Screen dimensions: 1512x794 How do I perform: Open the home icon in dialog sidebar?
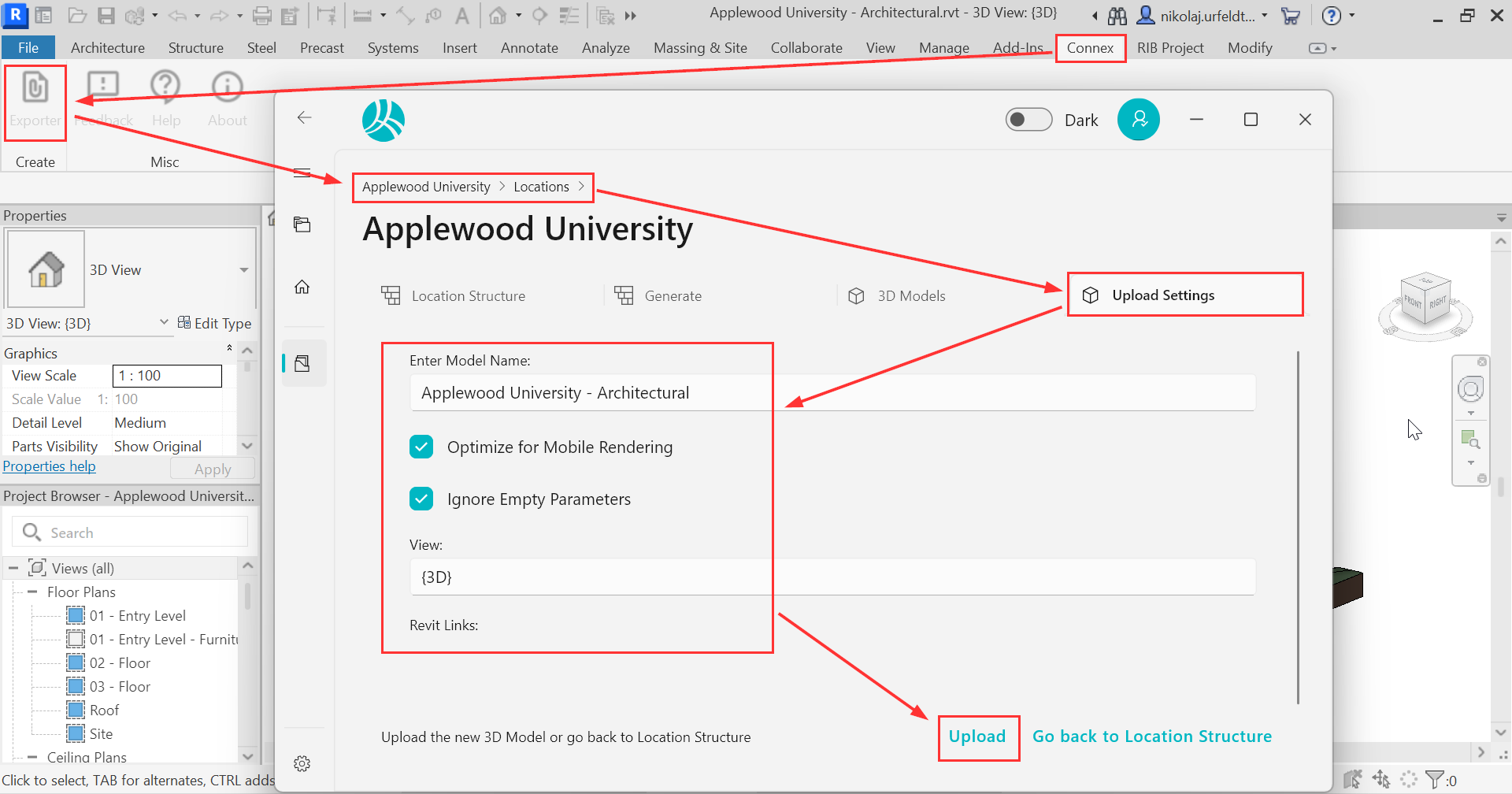point(302,288)
